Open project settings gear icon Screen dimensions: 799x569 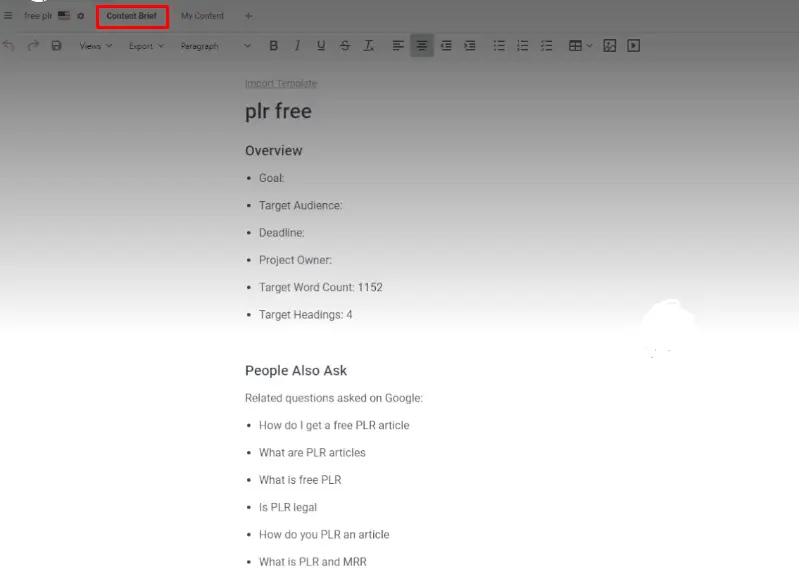pyautogui.click(x=81, y=16)
